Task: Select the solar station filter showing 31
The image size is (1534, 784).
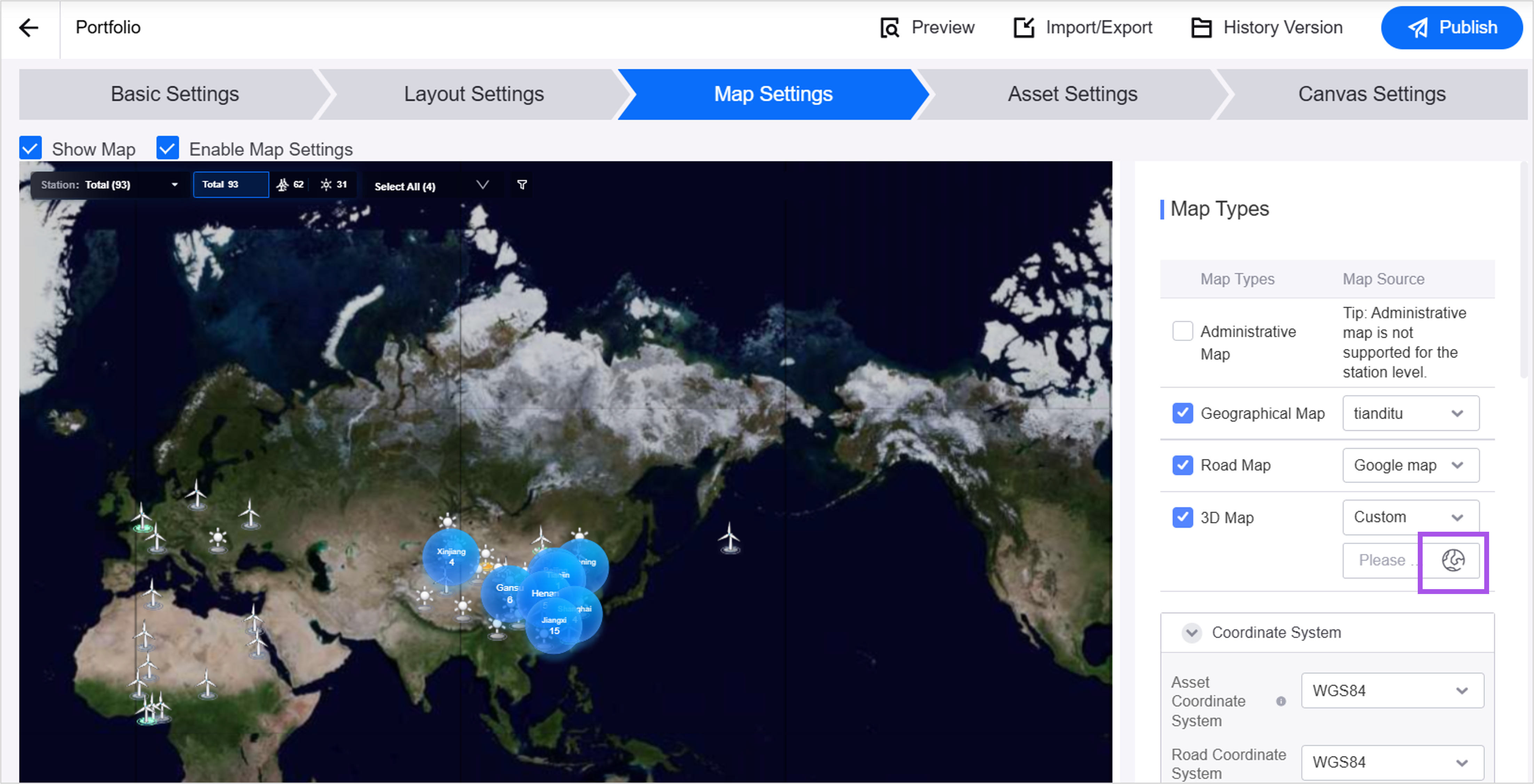Action: pos(334,184)
